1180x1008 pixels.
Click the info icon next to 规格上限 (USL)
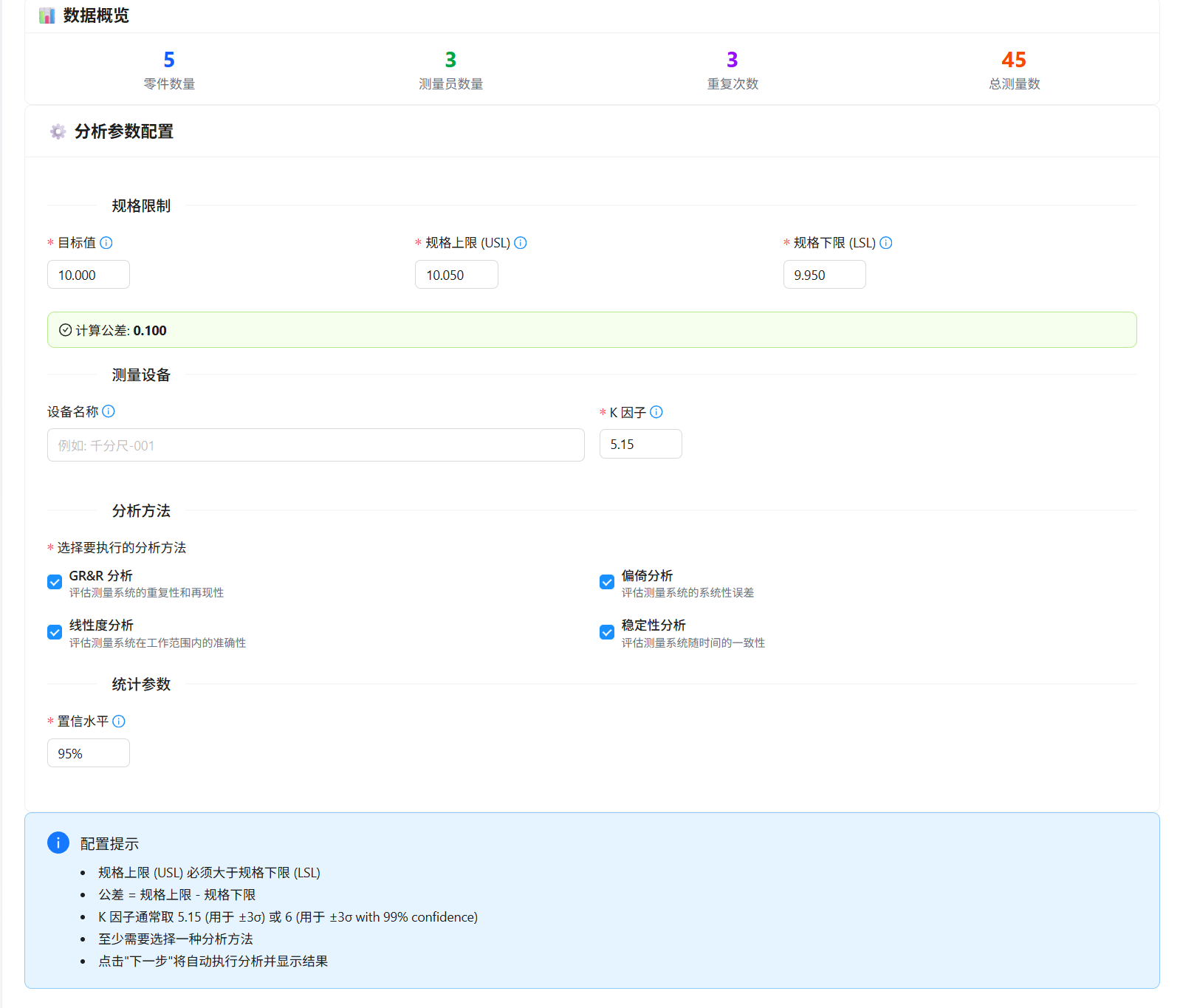521,243
